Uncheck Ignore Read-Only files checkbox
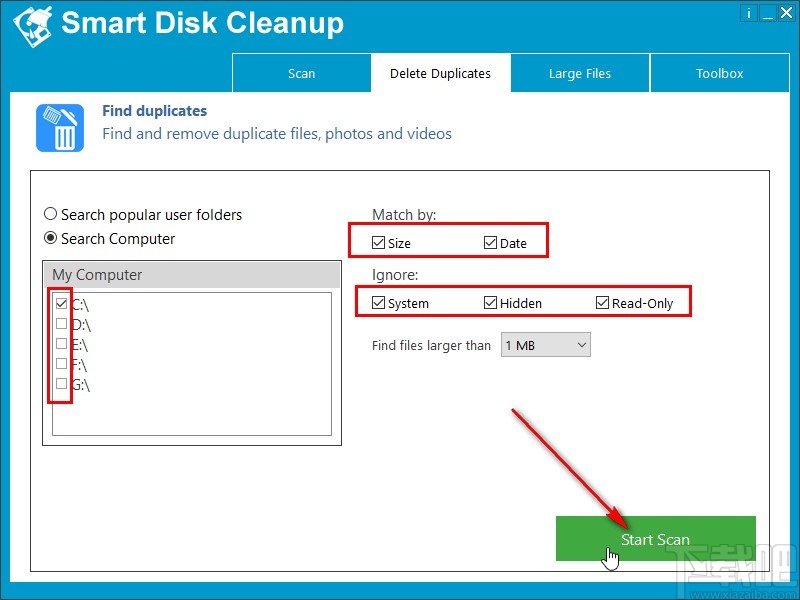800x600 pixels. (x=603, y=303)
